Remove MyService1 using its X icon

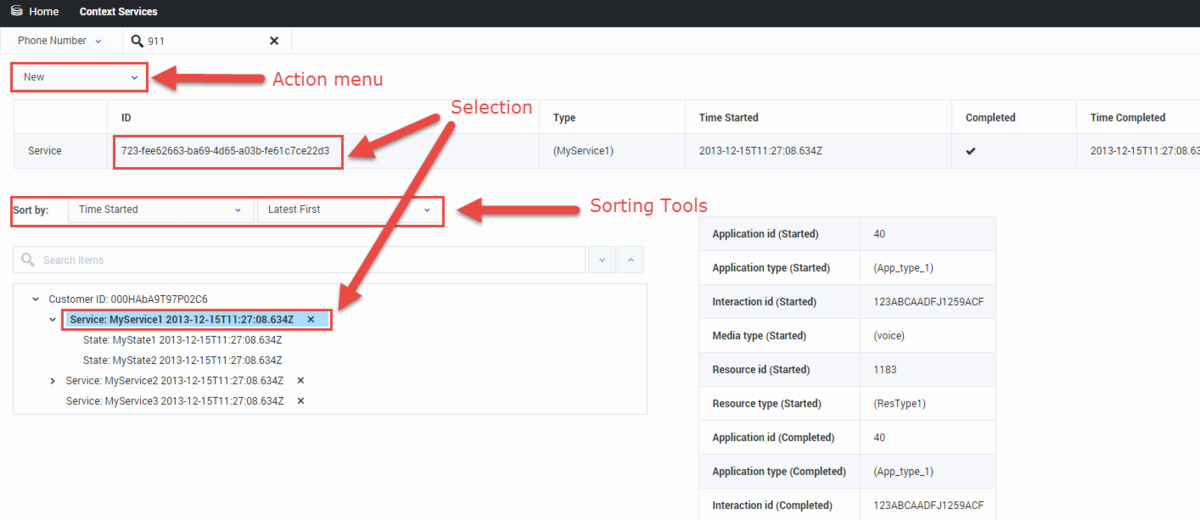point(311,320)
